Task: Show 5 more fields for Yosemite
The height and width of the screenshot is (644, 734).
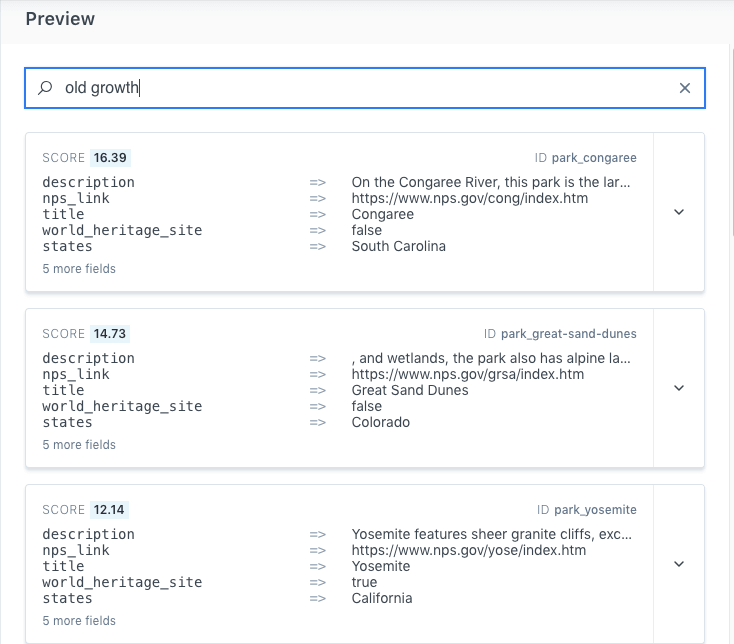Action: pyautogui.click(x=79, y=621)
